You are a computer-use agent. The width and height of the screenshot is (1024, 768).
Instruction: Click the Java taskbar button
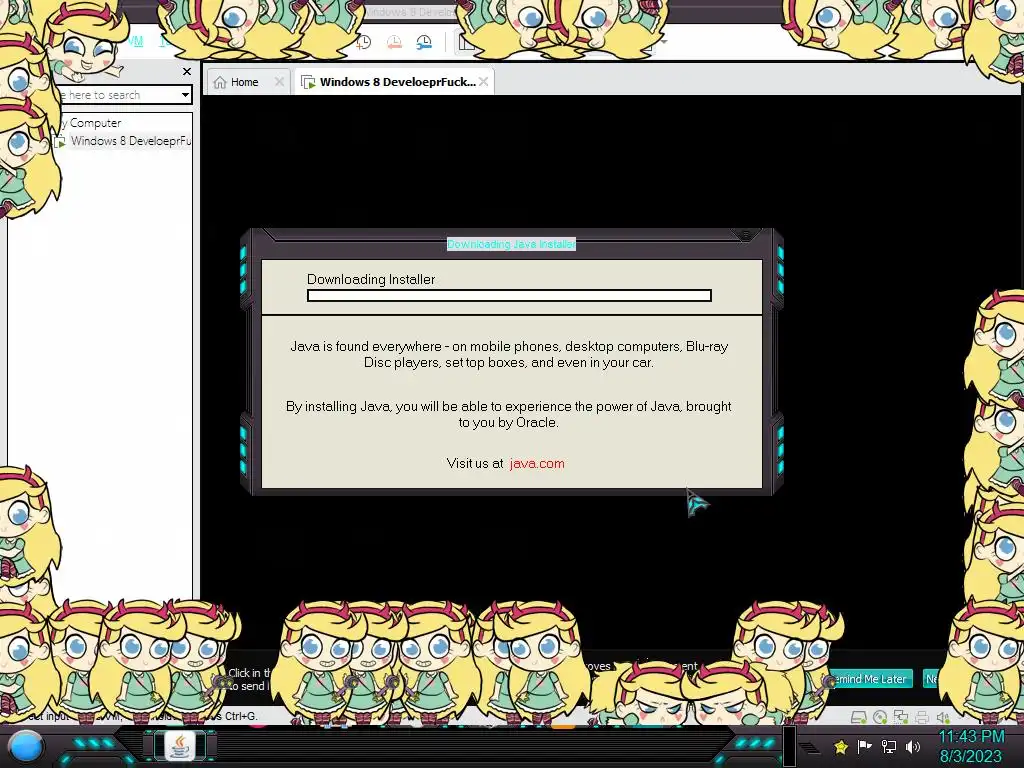(179, 746)
